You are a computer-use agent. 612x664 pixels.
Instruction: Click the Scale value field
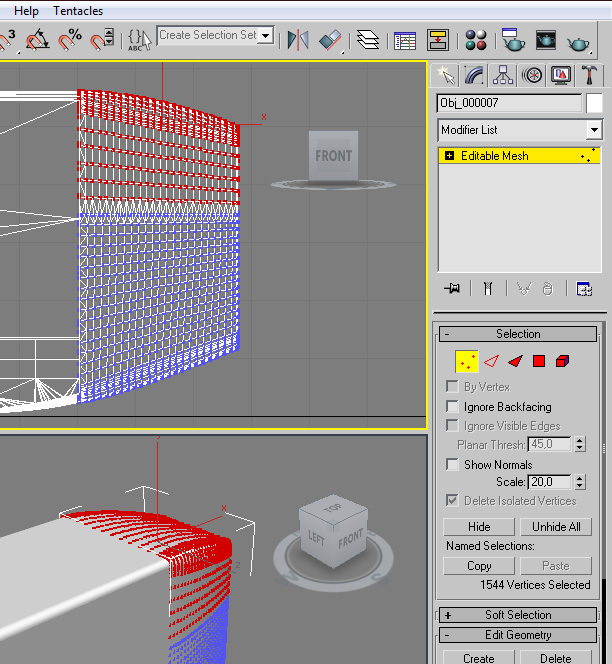pos(549,482)
